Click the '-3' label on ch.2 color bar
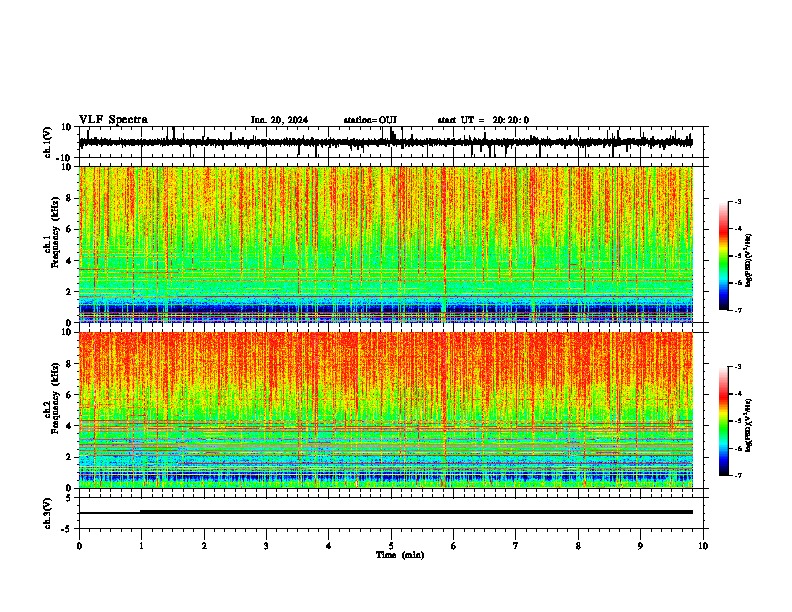This screenshot has height=612, width=792. tap(737, 367)
